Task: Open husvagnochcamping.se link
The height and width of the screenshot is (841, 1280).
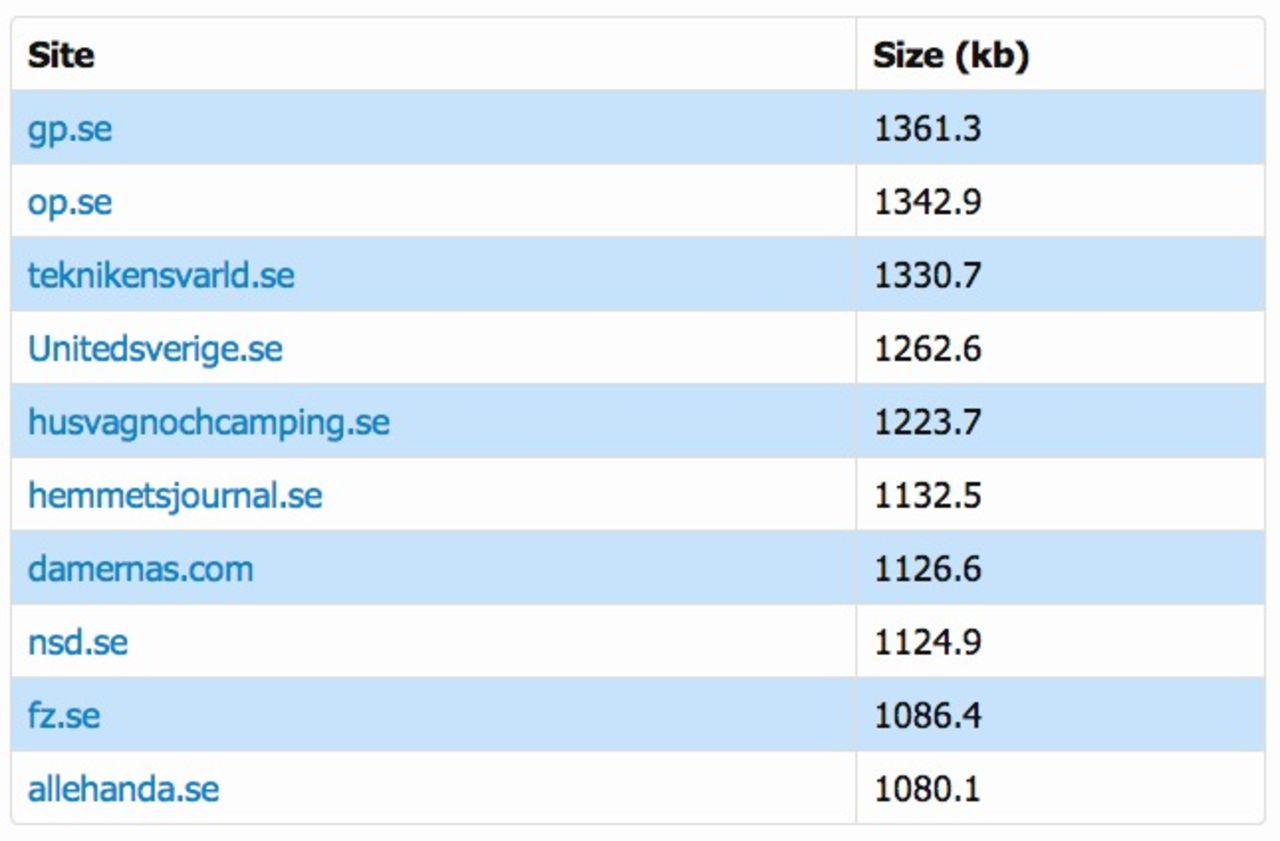Action: pyautogui.click(x=208, y=422)
